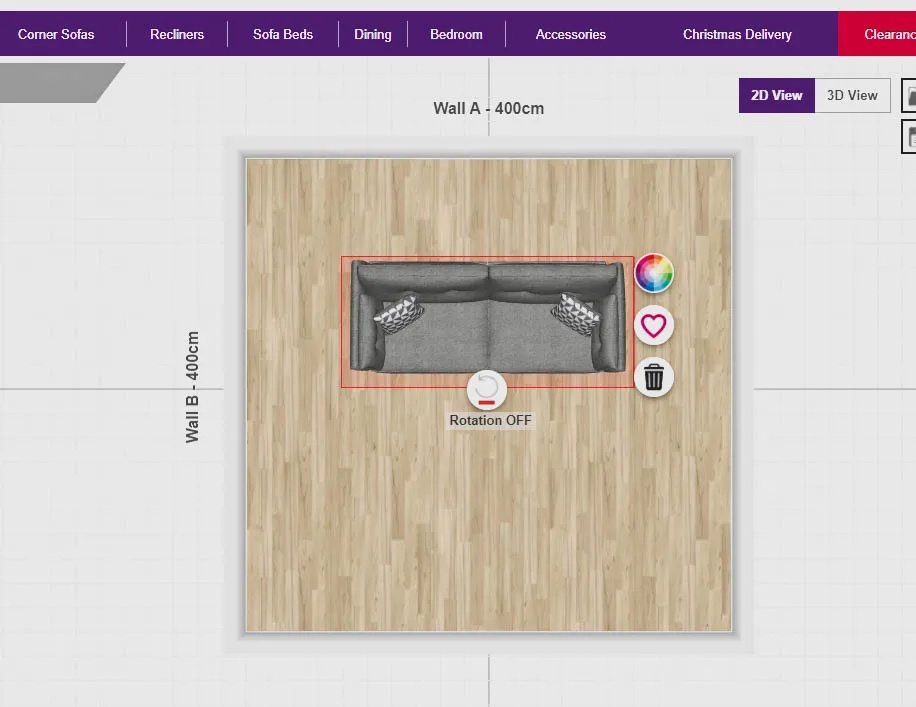Click the left patterned cushion on sofa
The width and height of the screenshot is (916, 707).
tap(398, 314)
